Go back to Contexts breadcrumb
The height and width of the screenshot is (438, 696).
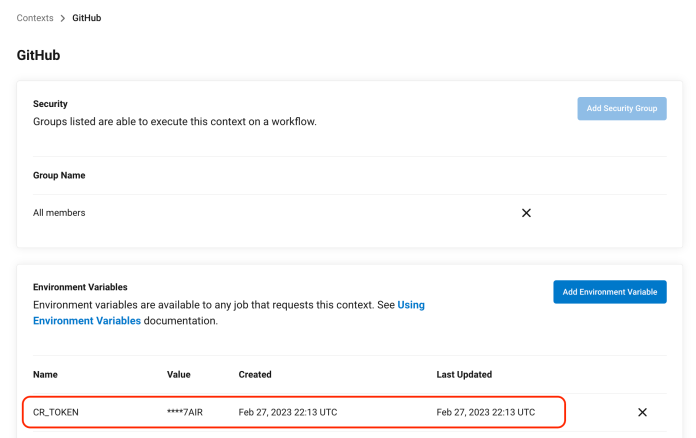(35, 18)
